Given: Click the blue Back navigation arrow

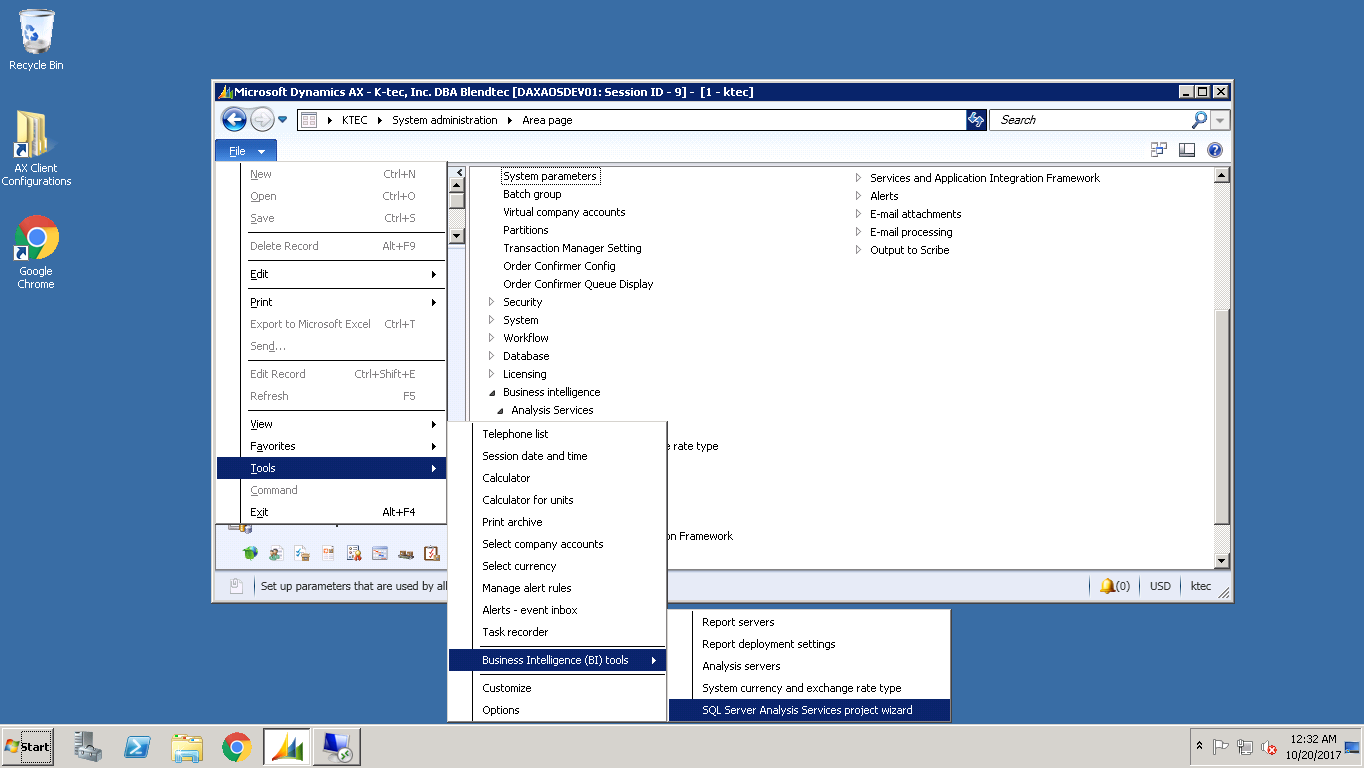Looking at the screenshot, I should (234, 120).
